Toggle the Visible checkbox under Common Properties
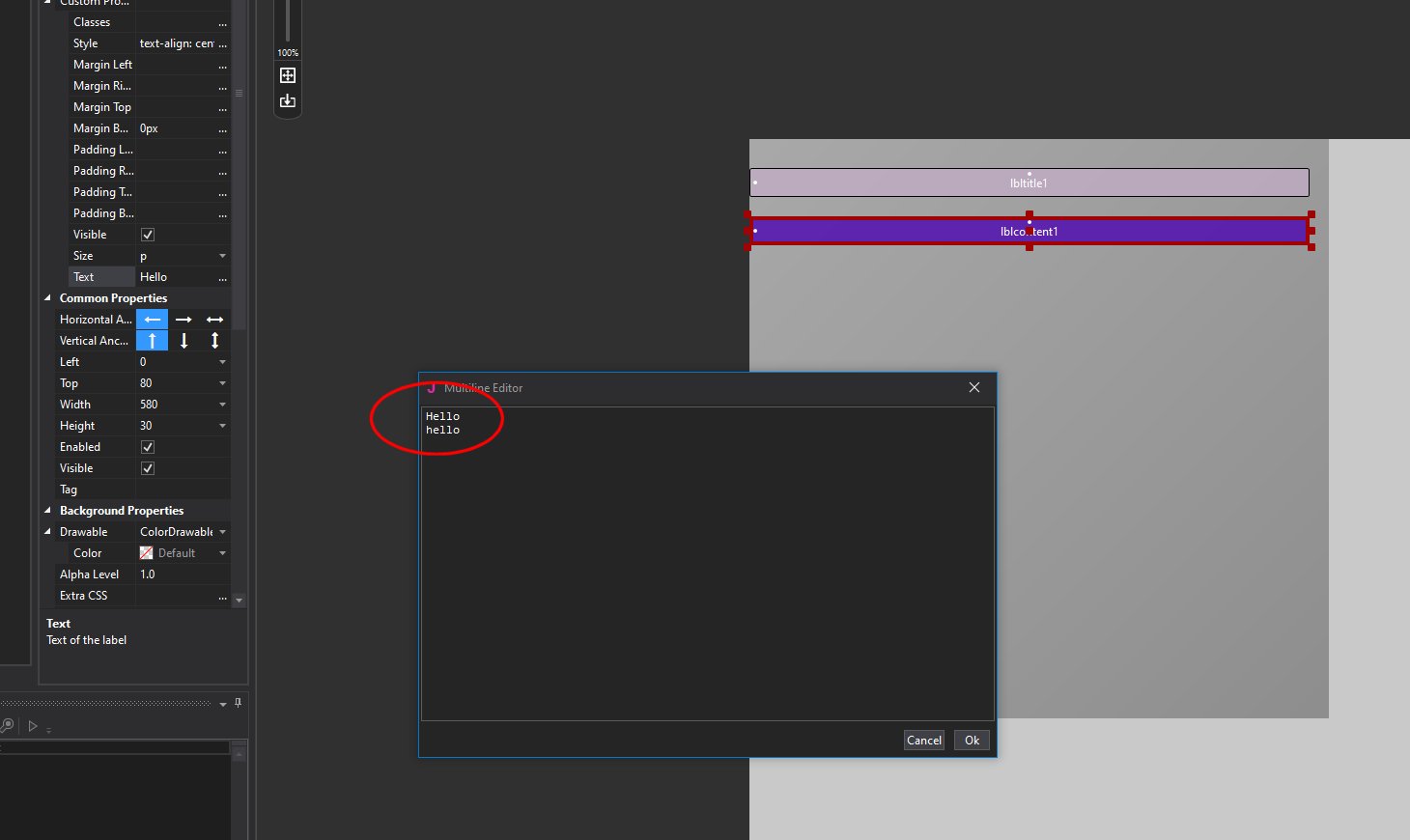This screenshot has width=1410, height=840. (x=147, y=467)
